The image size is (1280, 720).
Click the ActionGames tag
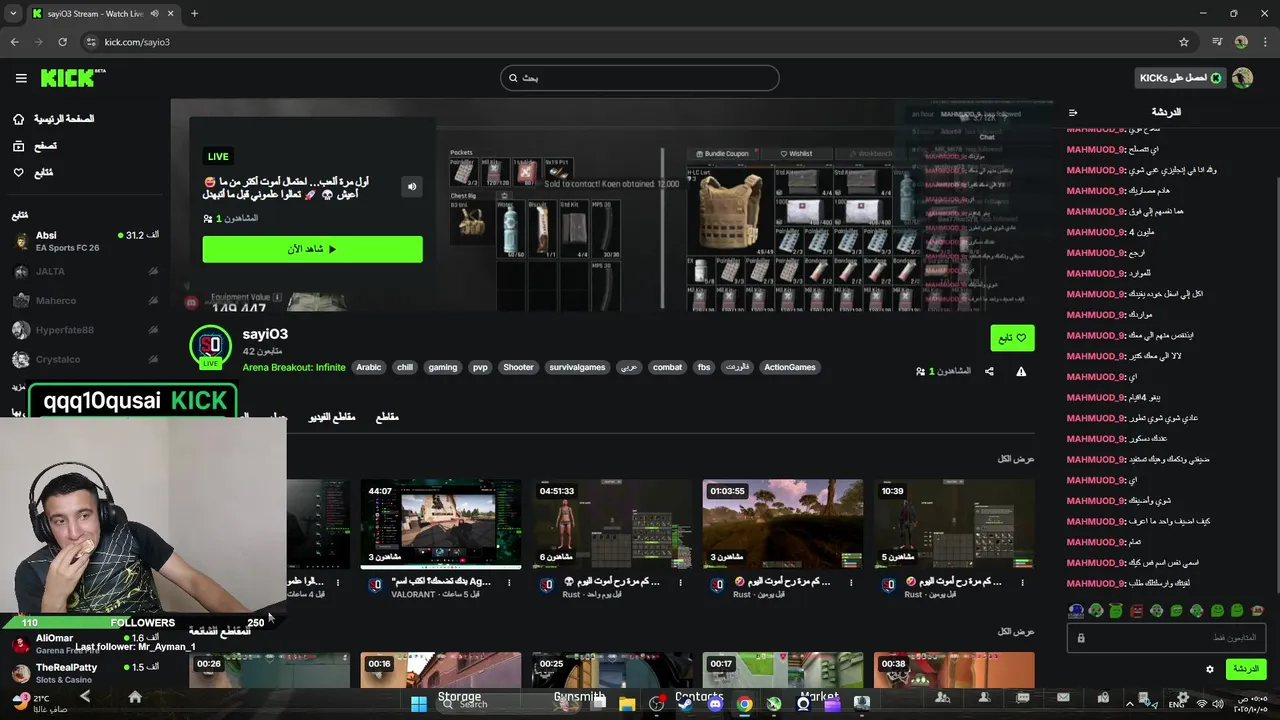tap(790, 367)
